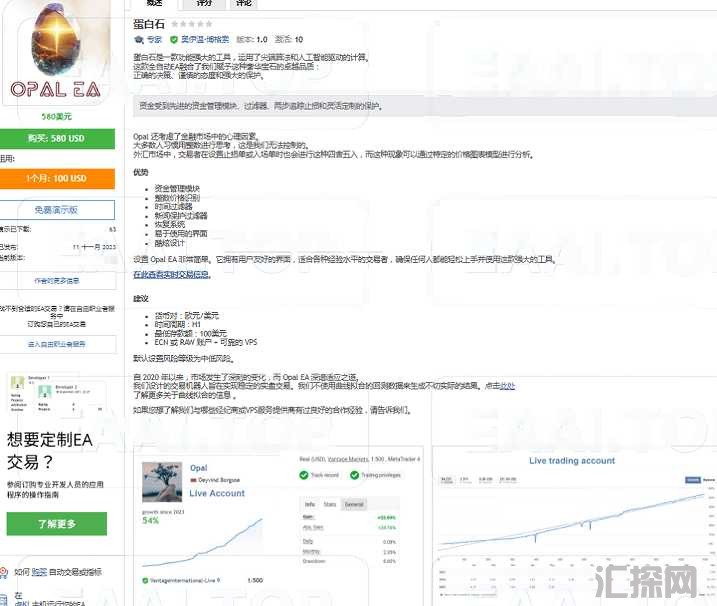
Task: Open the author's more info button
Action: 57,280
